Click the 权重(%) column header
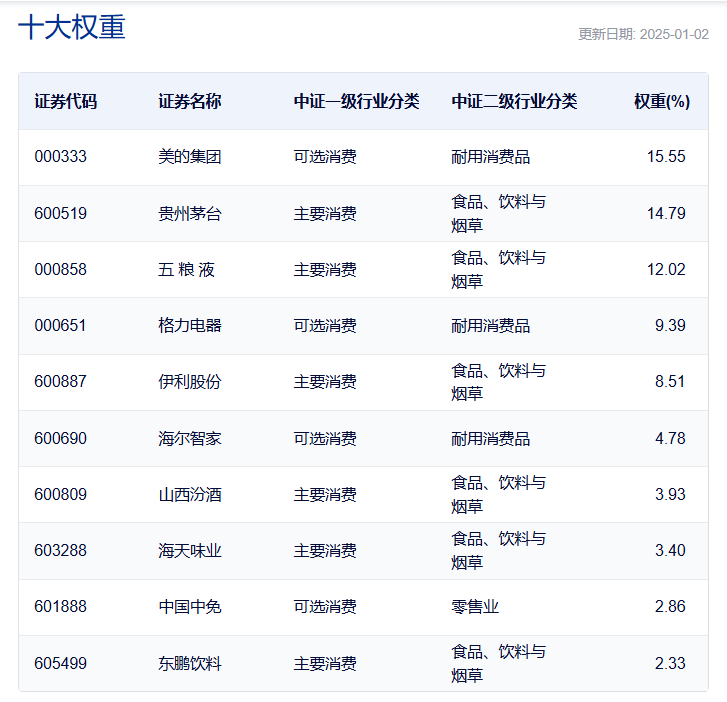 click(x=662, y=102)
